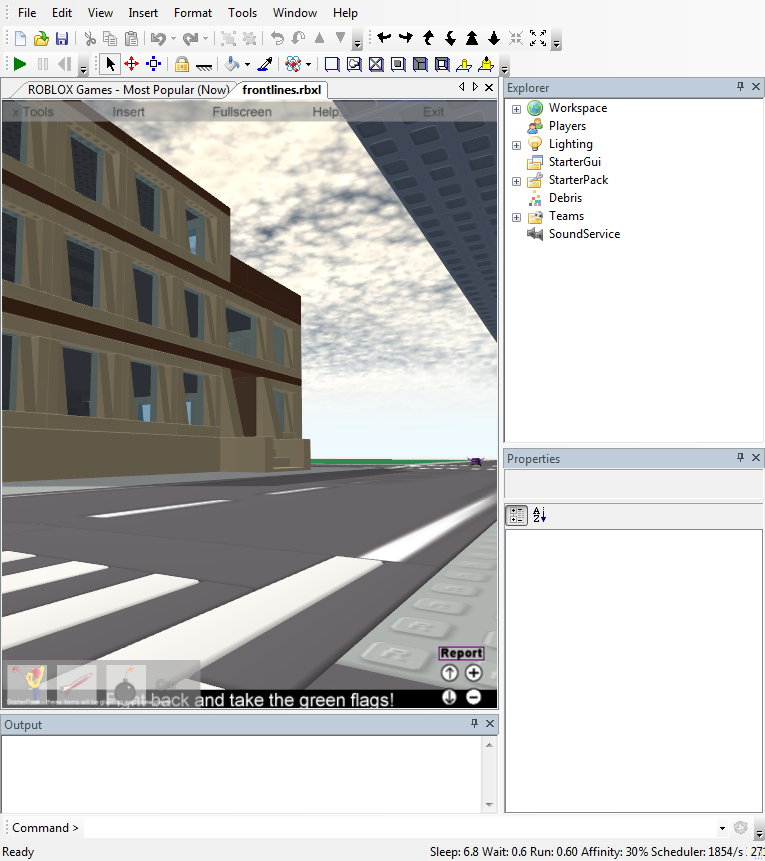Screen dimensions: 765x861
Task: Expand the Teams tree node
Action: 516,217
